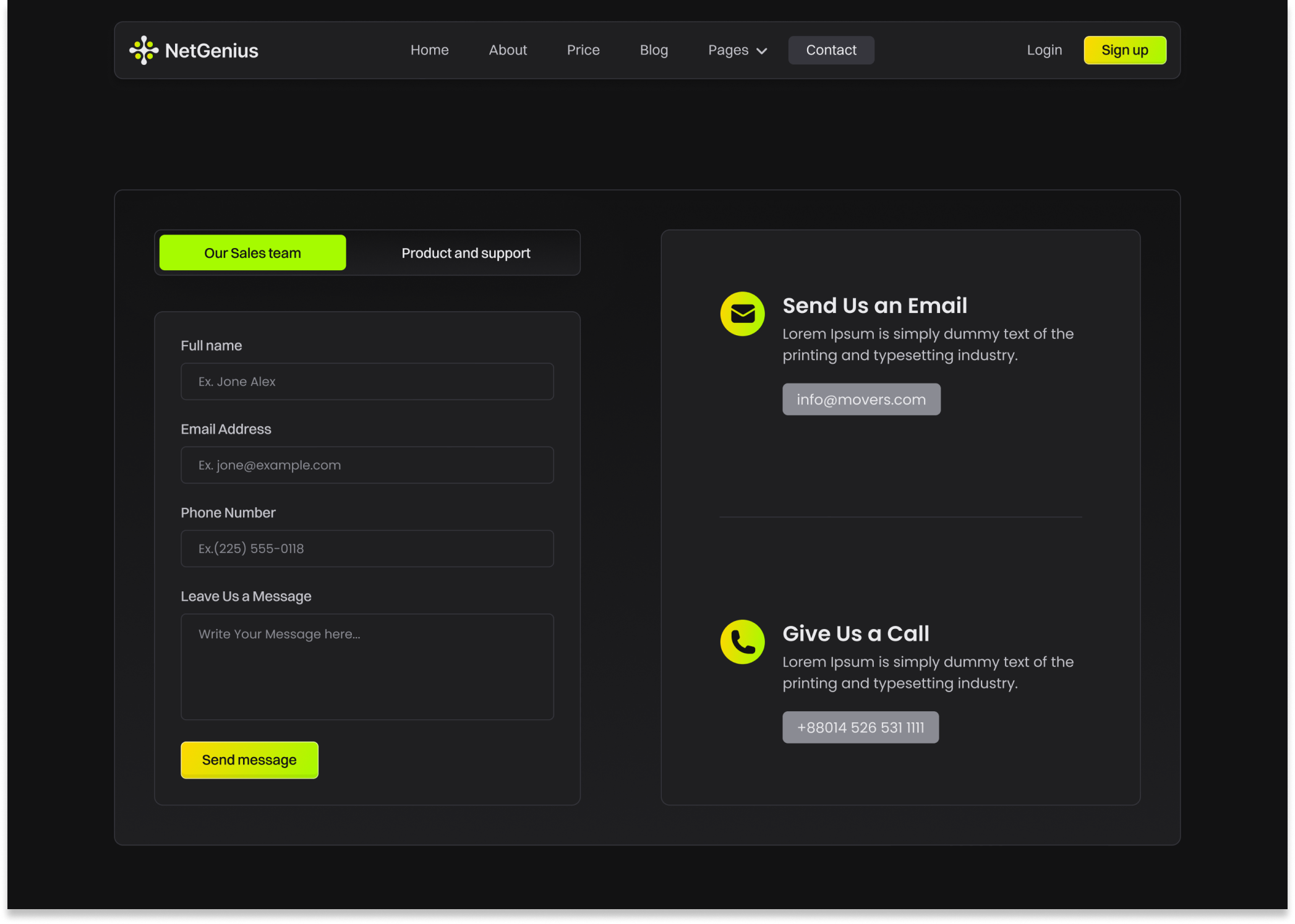Click the yellow phone call icon

coord(742,642)
